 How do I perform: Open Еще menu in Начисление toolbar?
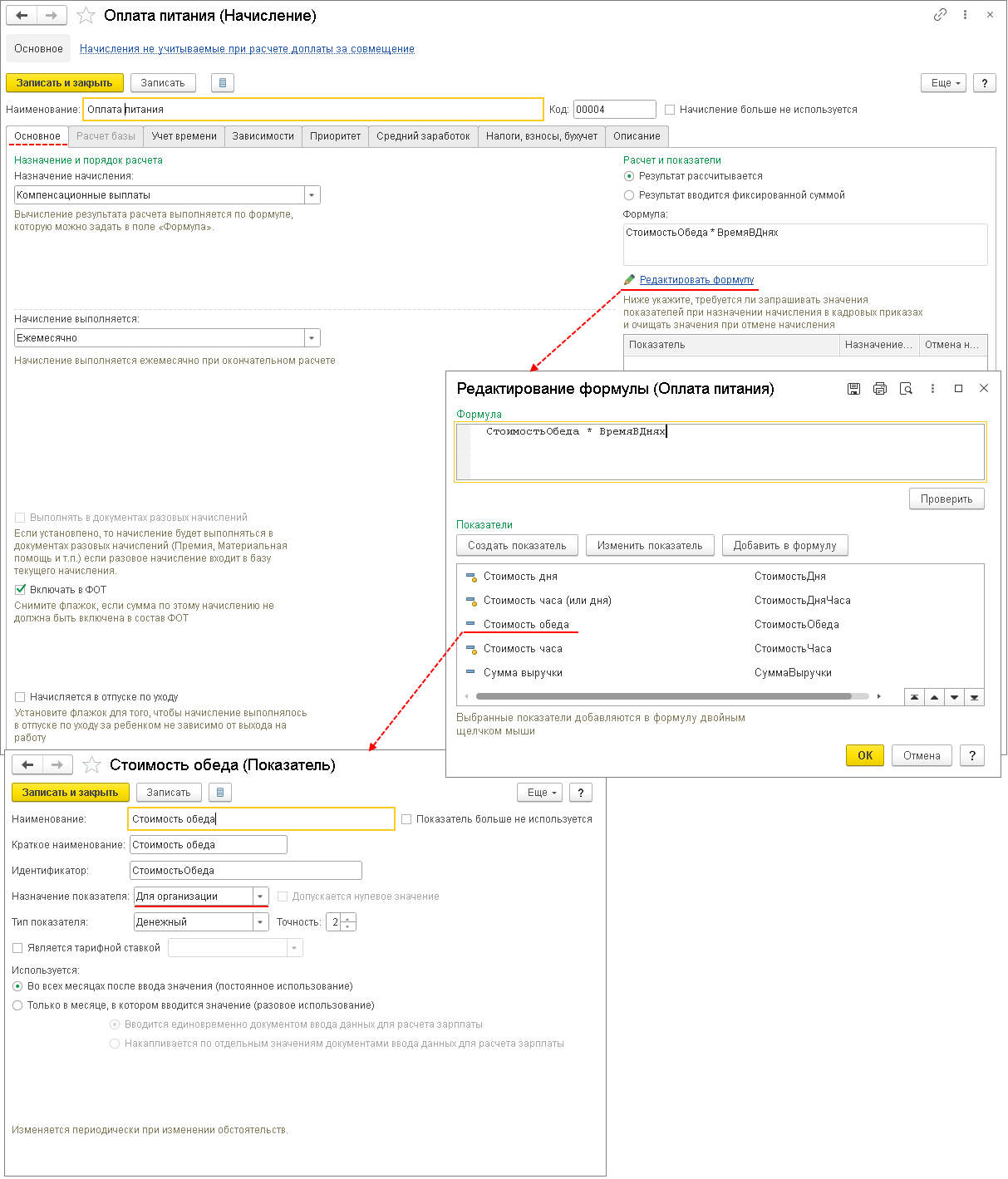click(x=944, y=83)
